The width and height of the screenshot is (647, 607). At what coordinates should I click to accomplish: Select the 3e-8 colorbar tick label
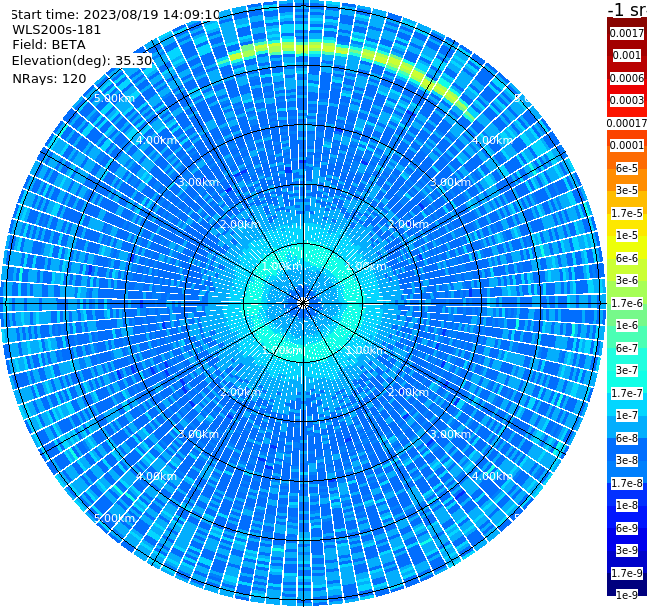627,460
